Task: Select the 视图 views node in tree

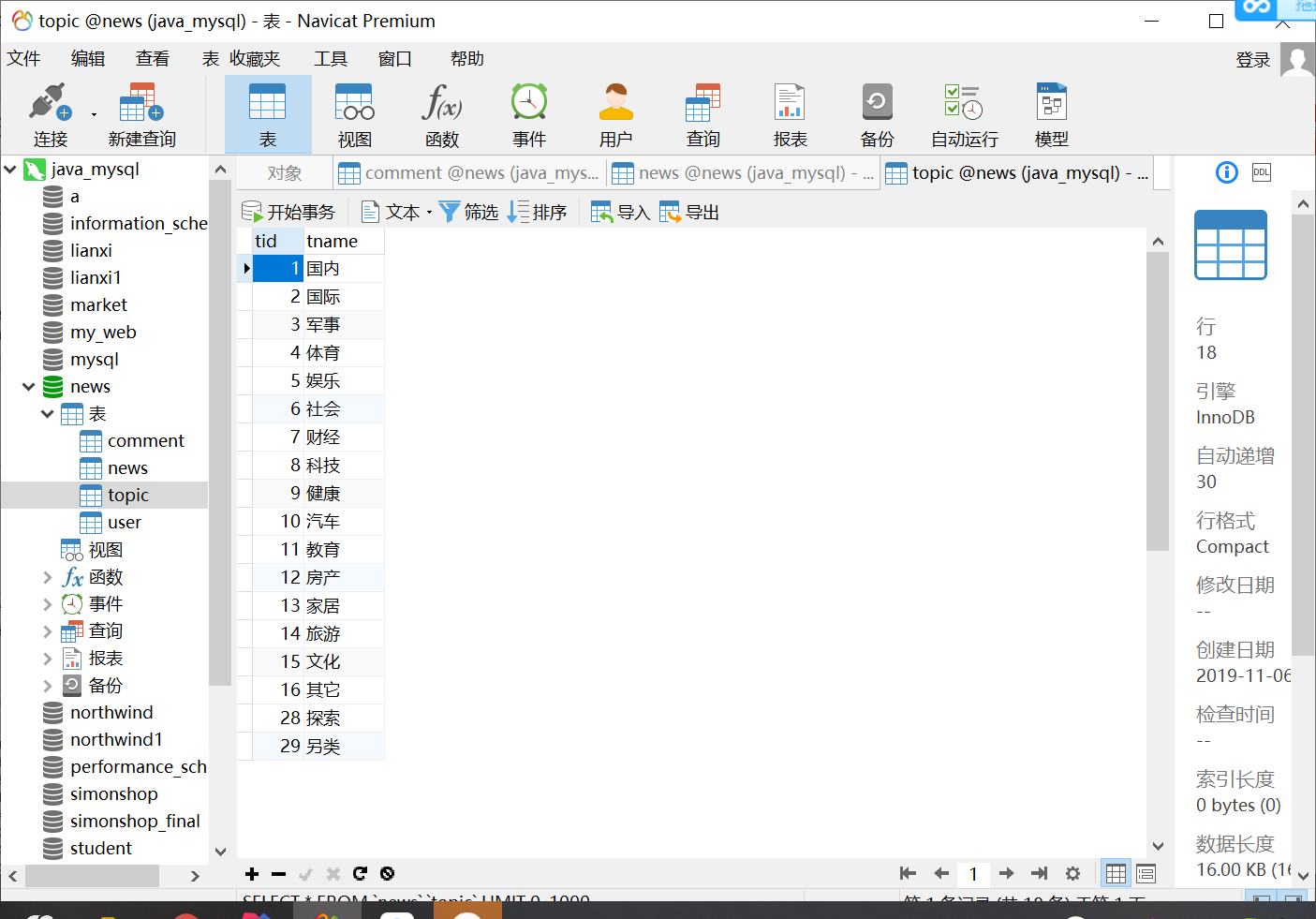Action: pos(105,549)
